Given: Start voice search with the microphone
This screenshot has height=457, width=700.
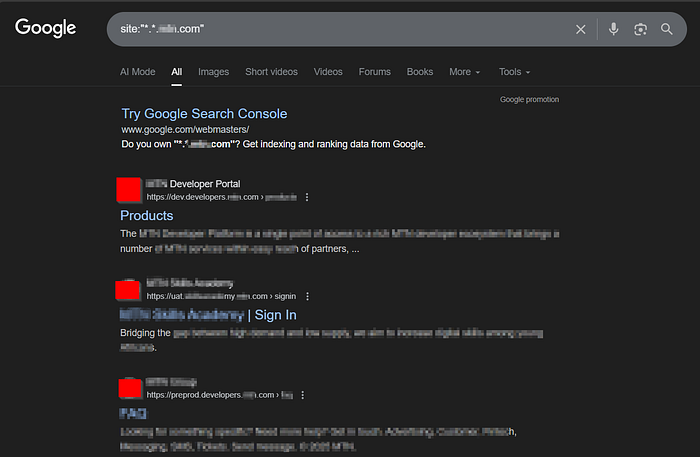Looking at the screenshot, I should pyautogui.click(x=613, y=29).
